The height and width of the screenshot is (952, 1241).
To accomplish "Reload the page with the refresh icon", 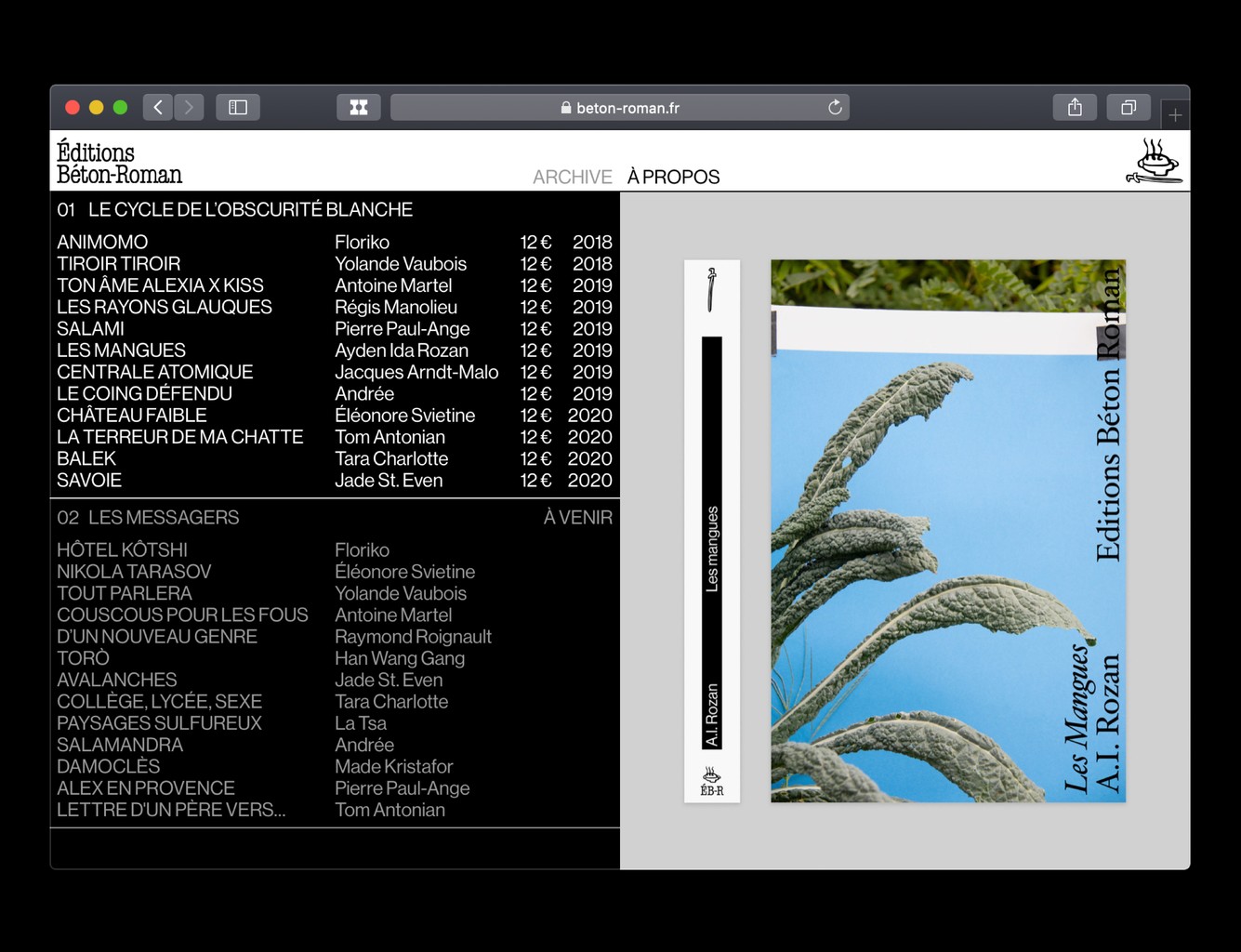I will [x=835, y=108].
